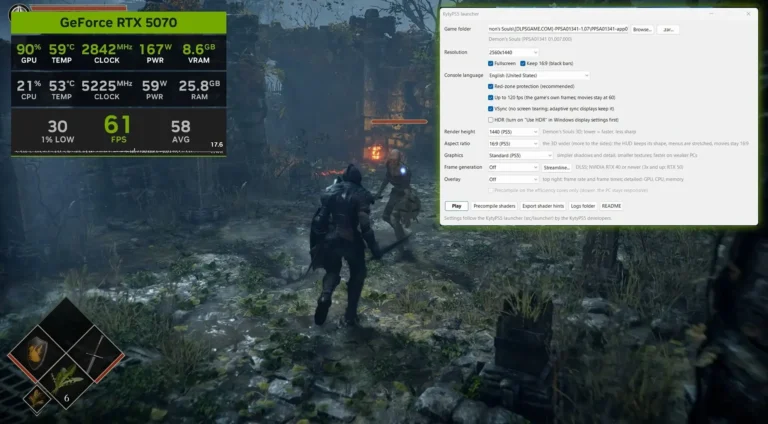
Task: Open the Aspect ratio dropdown
Action: (x=513, y=143)
